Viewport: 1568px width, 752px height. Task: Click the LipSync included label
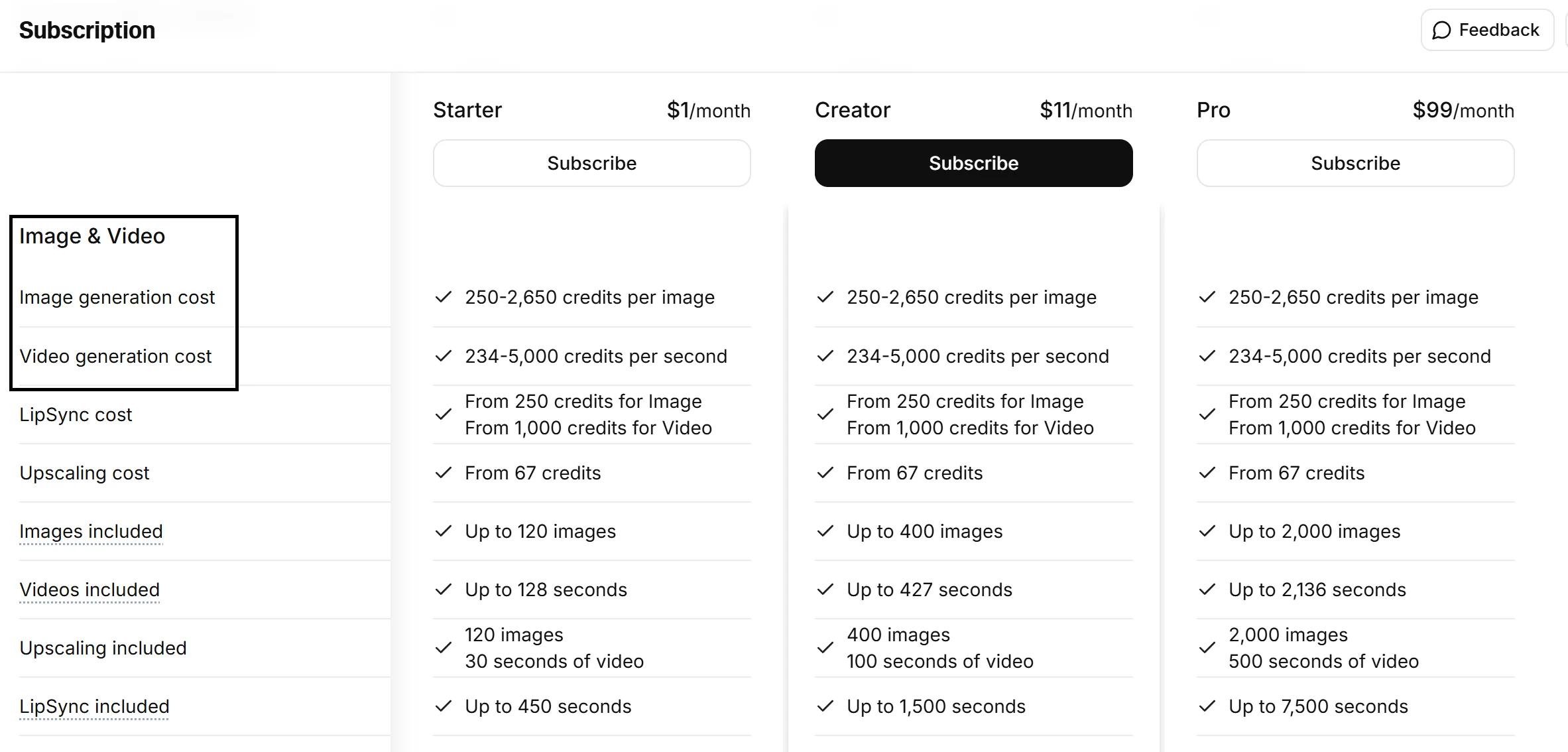point(94,706)
